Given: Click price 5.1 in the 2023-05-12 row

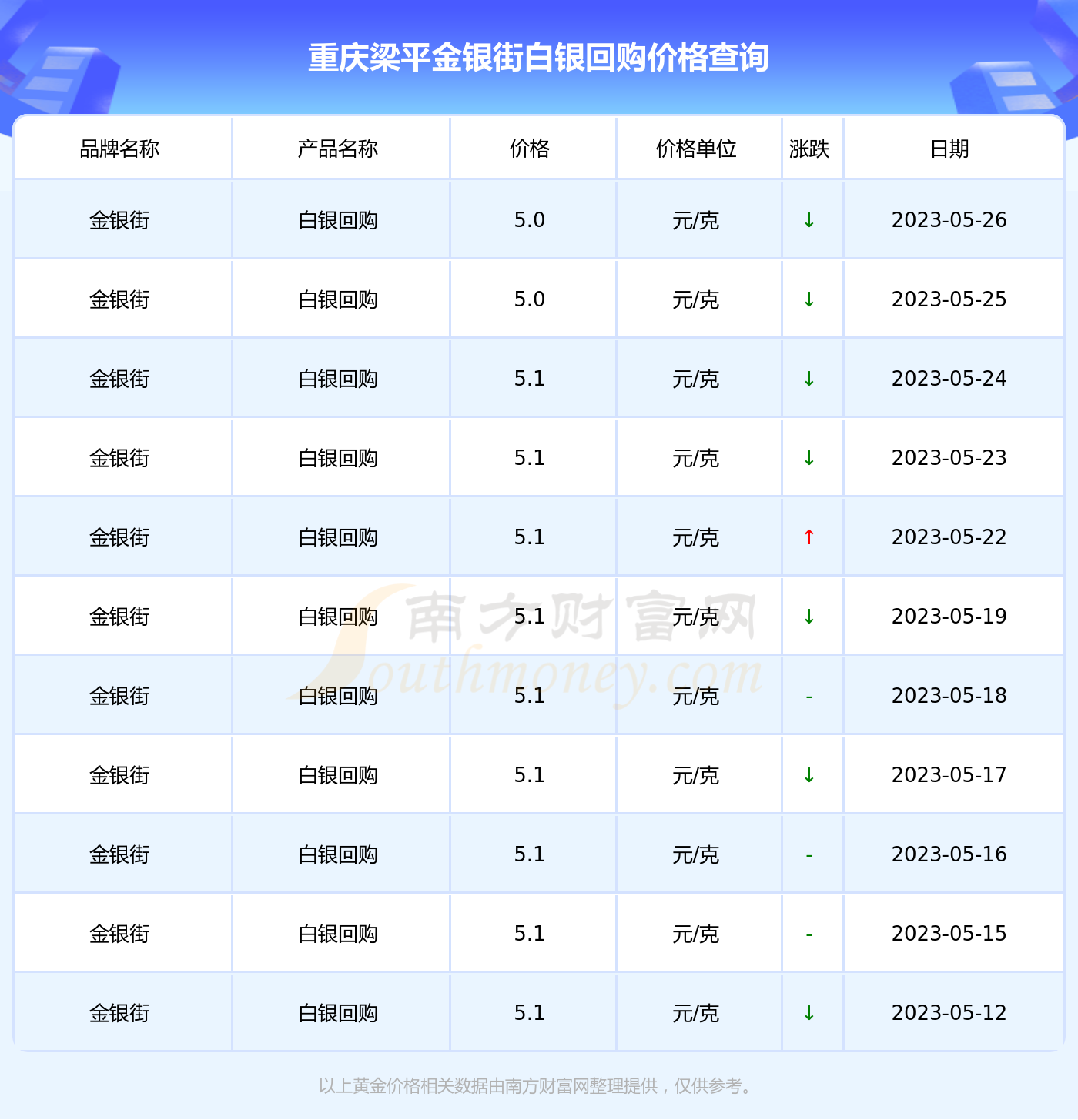Looking at the screenshot, I should (530, 1013).
